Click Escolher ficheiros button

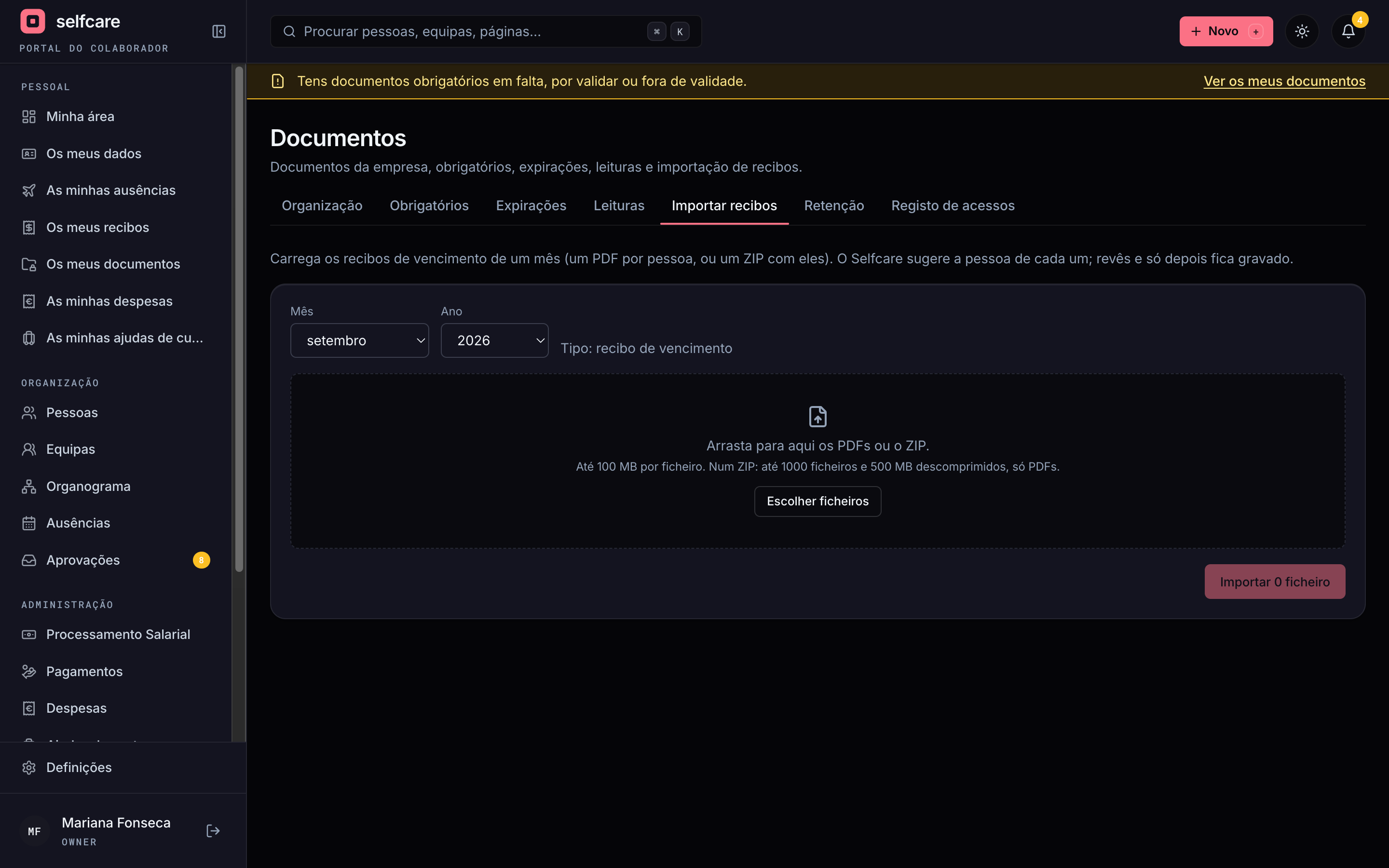[817, 501]
